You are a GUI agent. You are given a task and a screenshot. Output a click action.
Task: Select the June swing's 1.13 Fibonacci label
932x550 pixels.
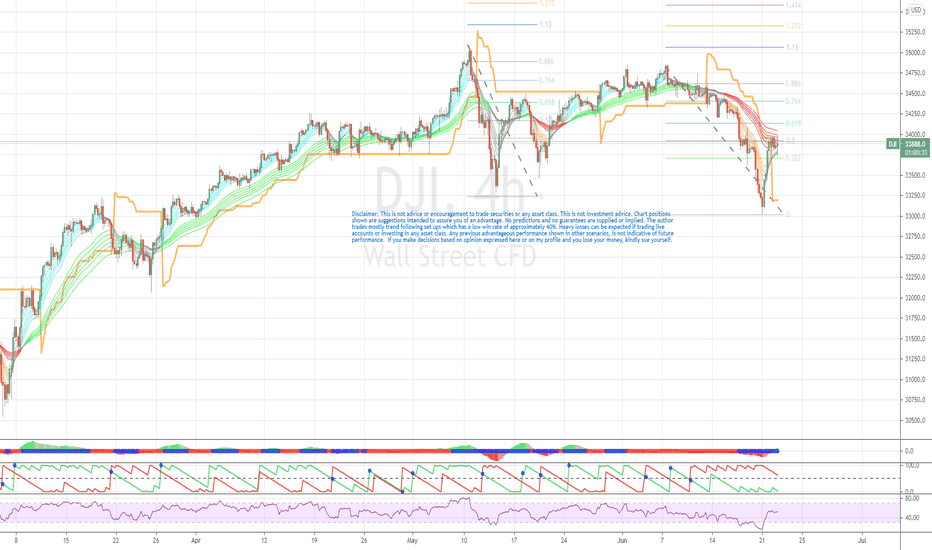pos(792,47)
